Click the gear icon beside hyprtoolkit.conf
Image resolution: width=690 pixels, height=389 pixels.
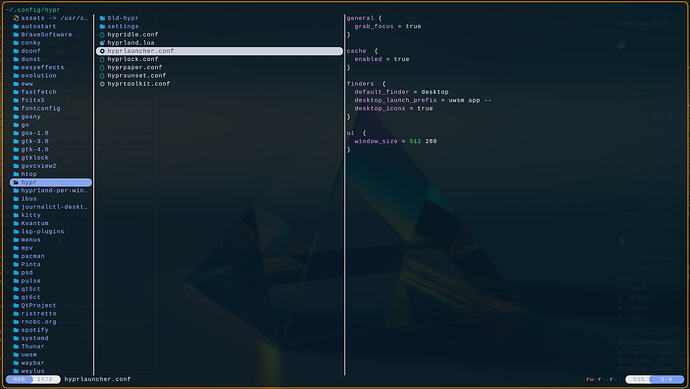tap(102, 84)
